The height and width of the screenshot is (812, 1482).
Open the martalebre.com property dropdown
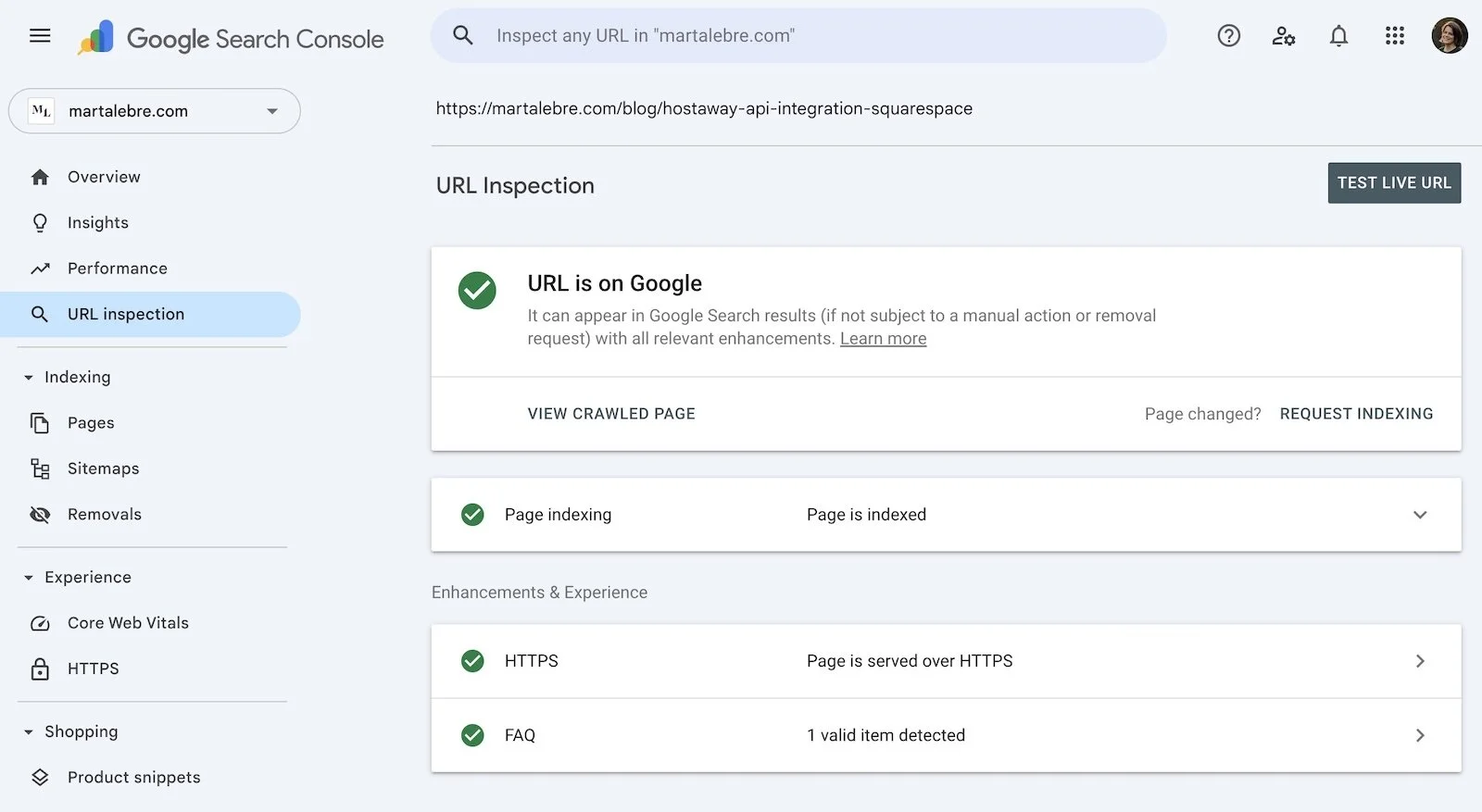coord(155,111)
